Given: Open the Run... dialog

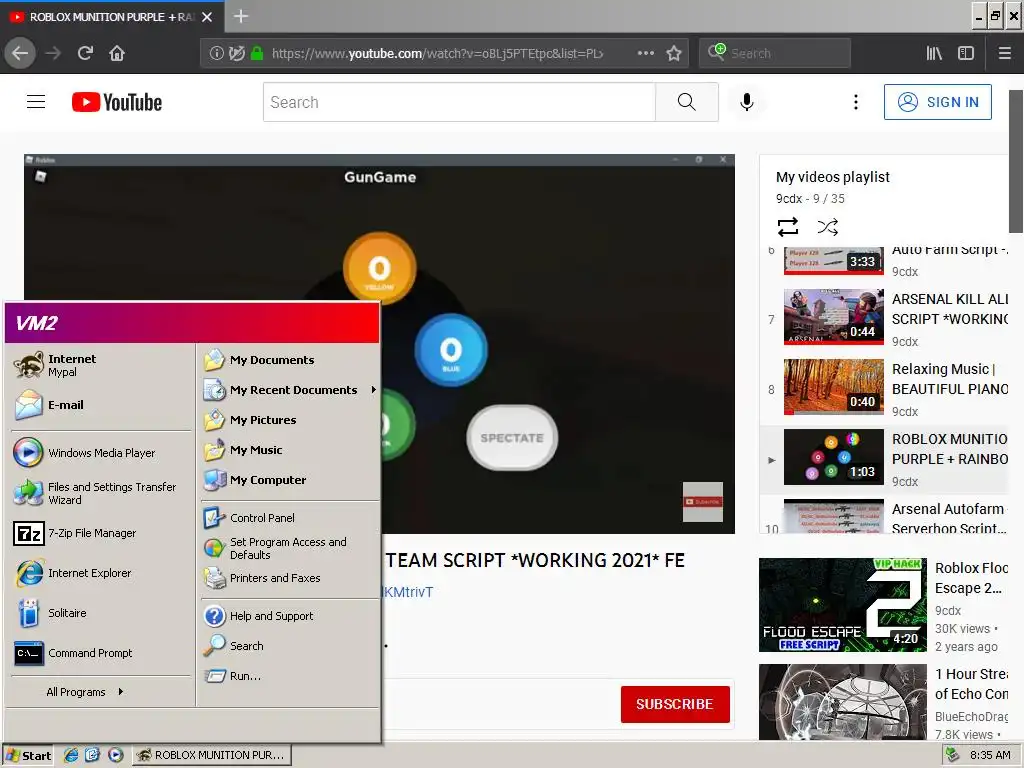Looking at the screenshot, I should click(x=289, y=676).
